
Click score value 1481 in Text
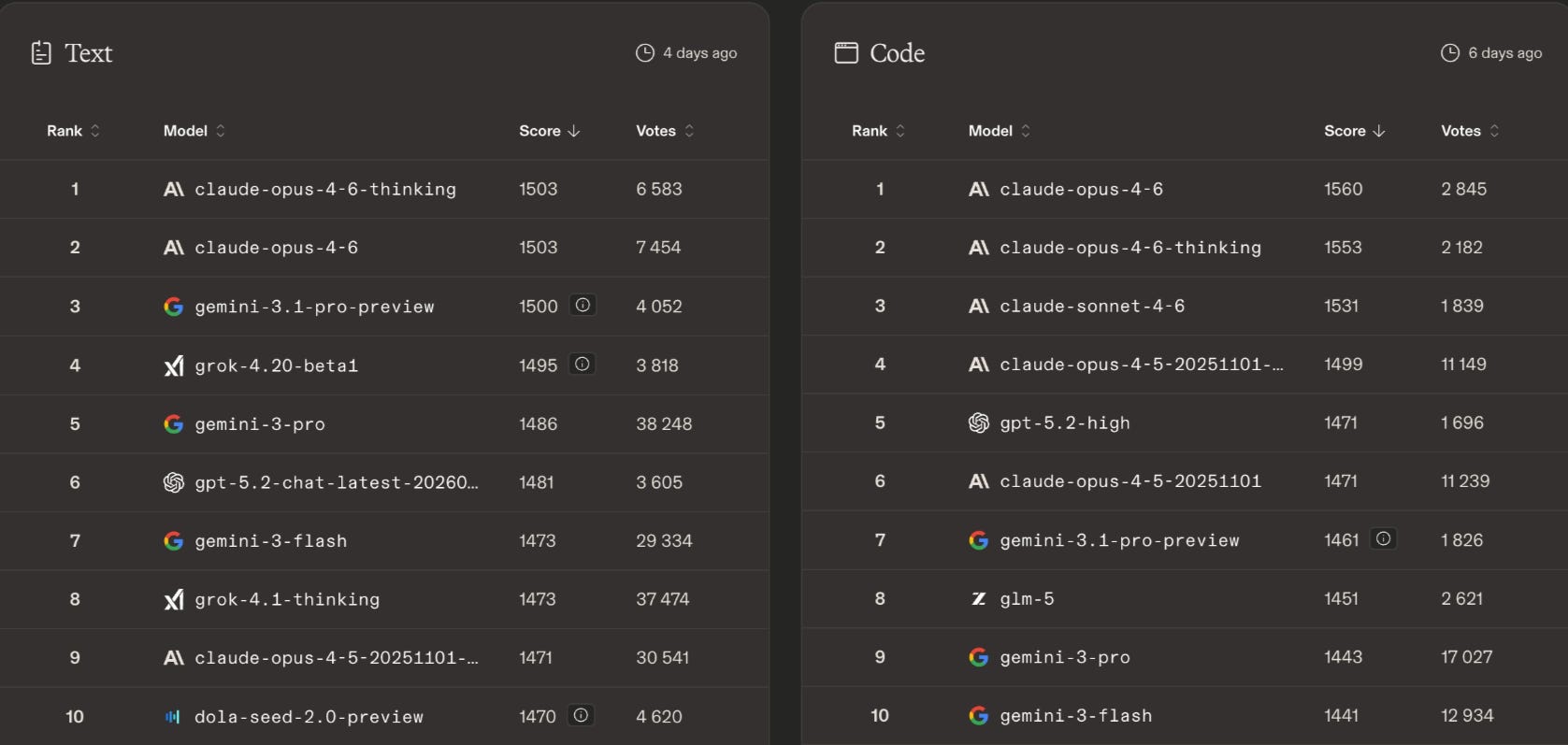click(537, 482)
